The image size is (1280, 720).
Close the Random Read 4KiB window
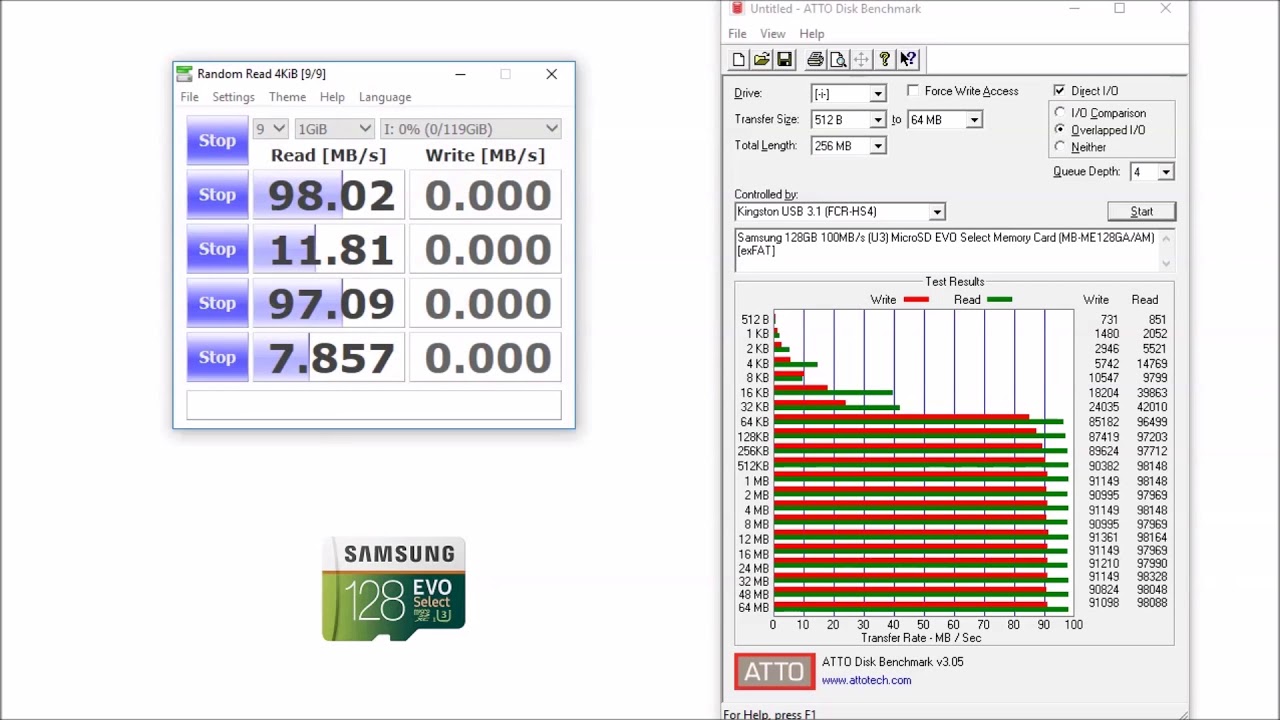[551, 74]
